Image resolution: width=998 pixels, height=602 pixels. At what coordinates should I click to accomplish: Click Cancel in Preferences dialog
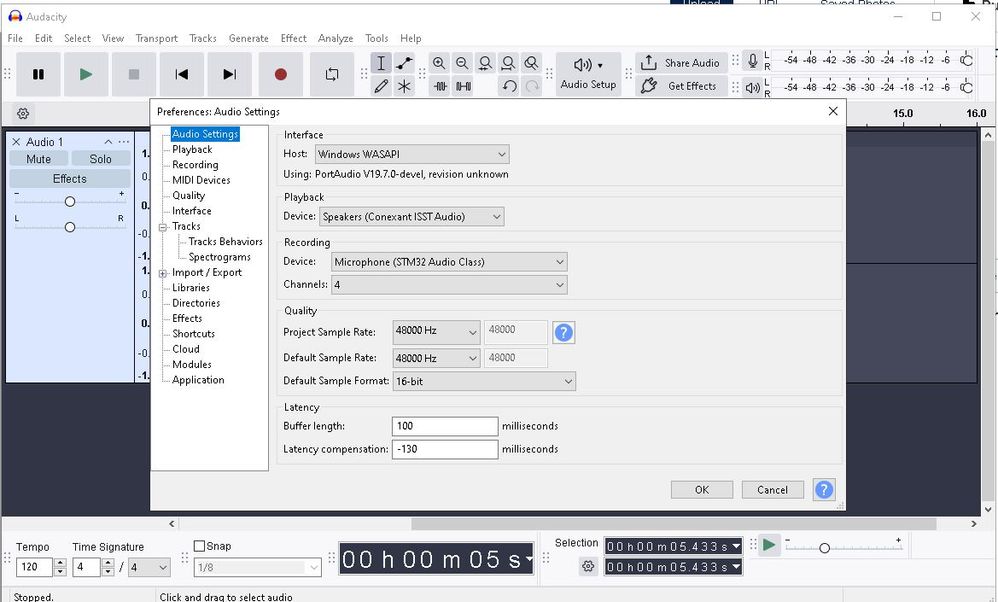772,489
